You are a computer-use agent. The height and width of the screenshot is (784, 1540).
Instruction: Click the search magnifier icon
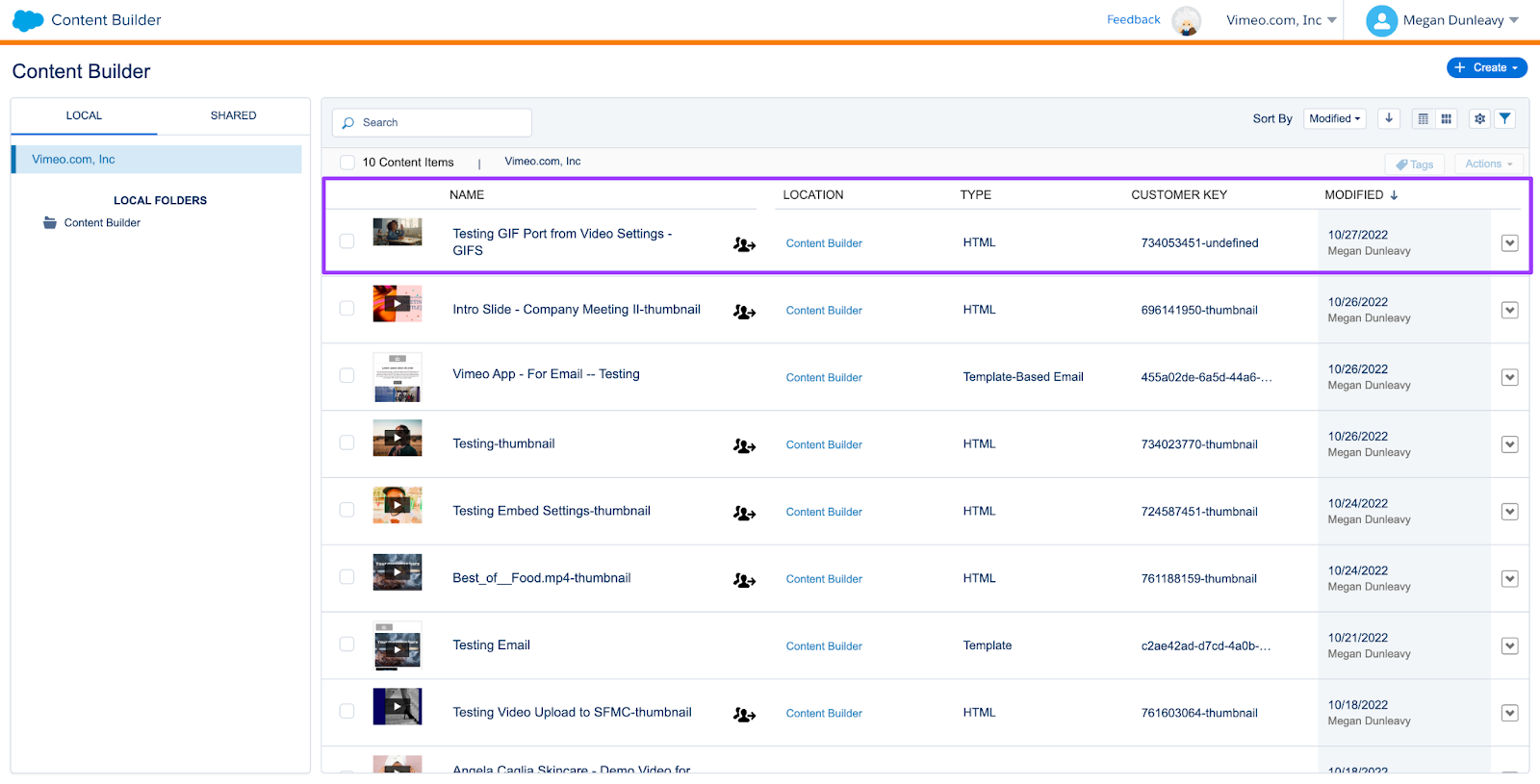348,123
